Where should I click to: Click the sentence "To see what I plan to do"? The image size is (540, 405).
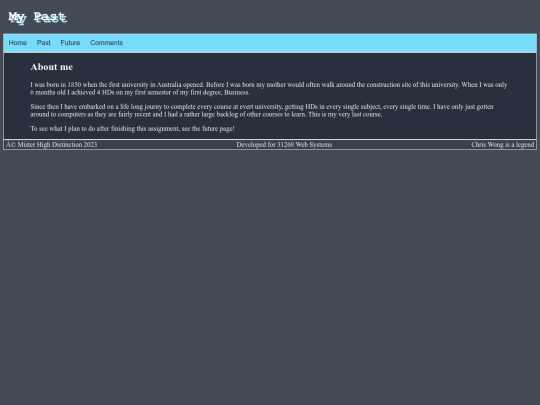pos(133,128)
